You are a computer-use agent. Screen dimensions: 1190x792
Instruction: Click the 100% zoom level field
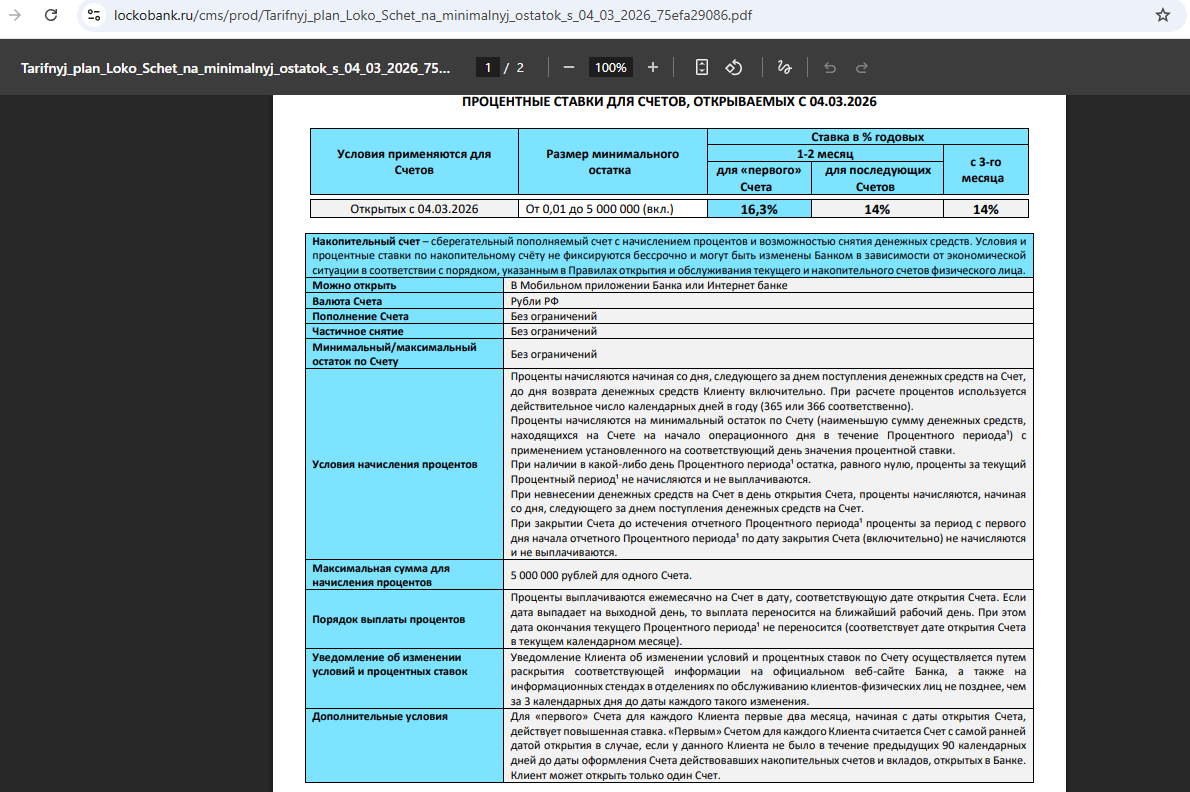pyautogui.click(x=609, y=67)
